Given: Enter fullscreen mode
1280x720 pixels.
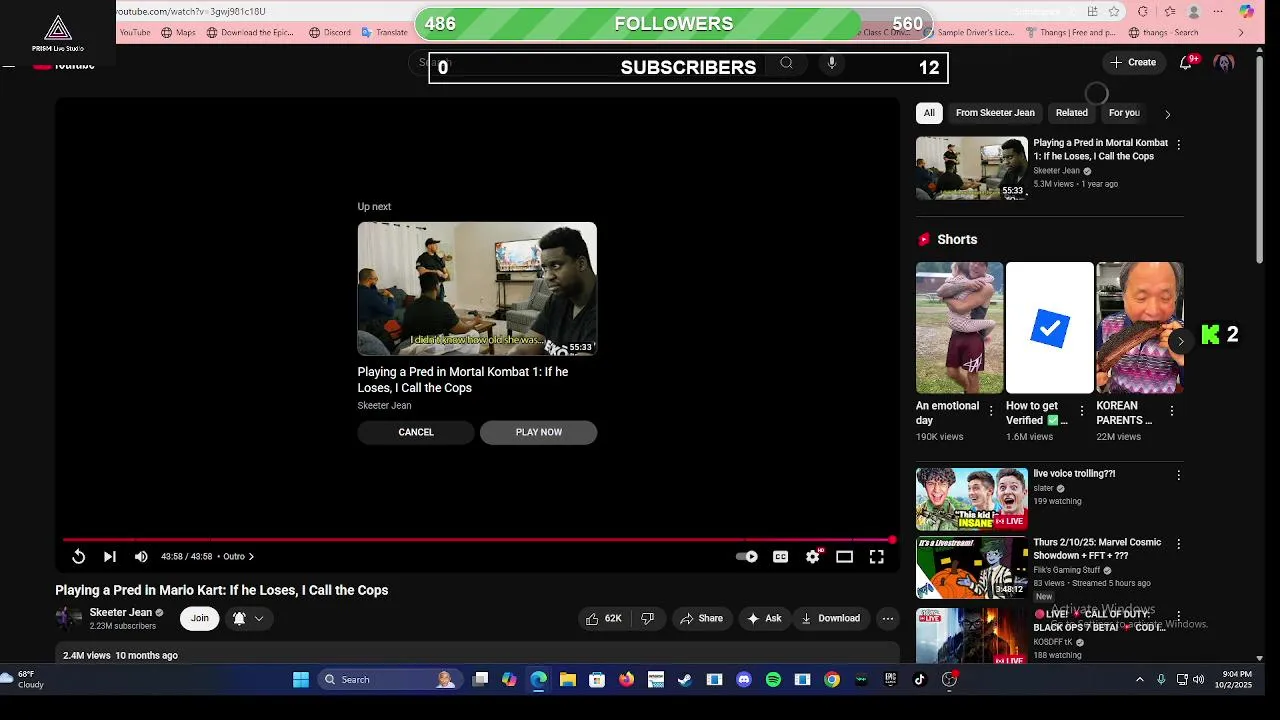Looking at the screenshot, I should pyautogui.click(x=877, y=557).
